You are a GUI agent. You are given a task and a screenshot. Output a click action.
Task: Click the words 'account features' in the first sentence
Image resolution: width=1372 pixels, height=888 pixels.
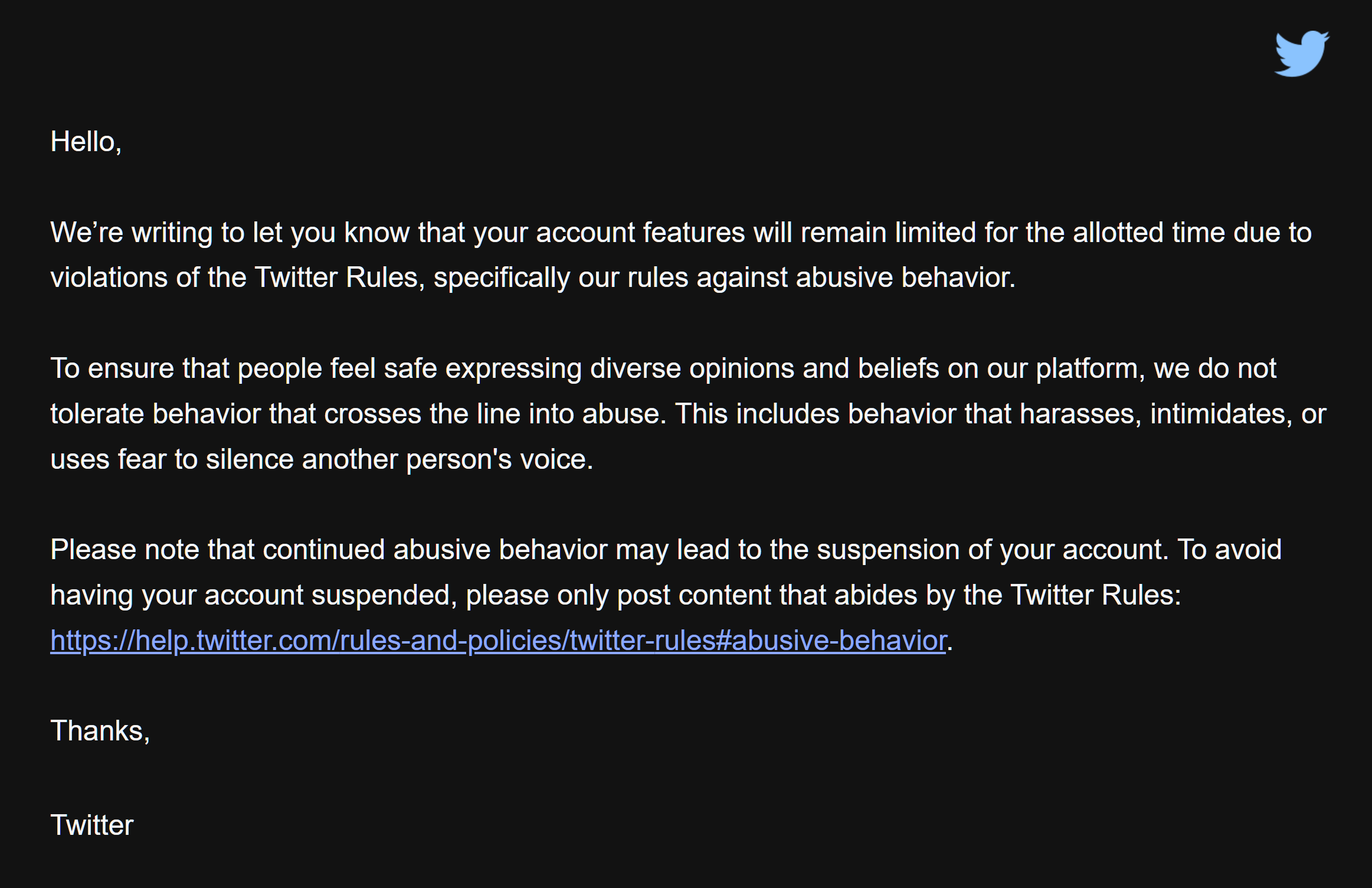click(640, 233)
